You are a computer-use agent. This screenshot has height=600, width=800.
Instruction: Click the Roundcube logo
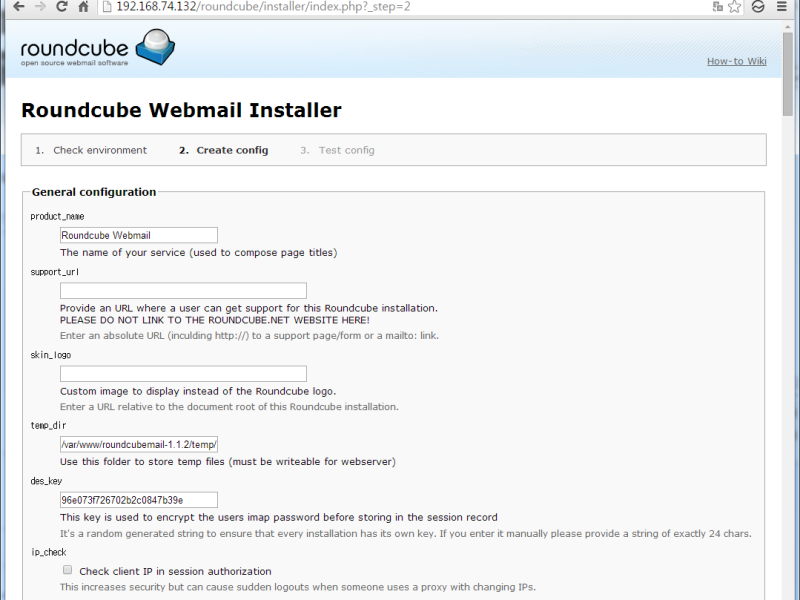(x=97, y=47)
